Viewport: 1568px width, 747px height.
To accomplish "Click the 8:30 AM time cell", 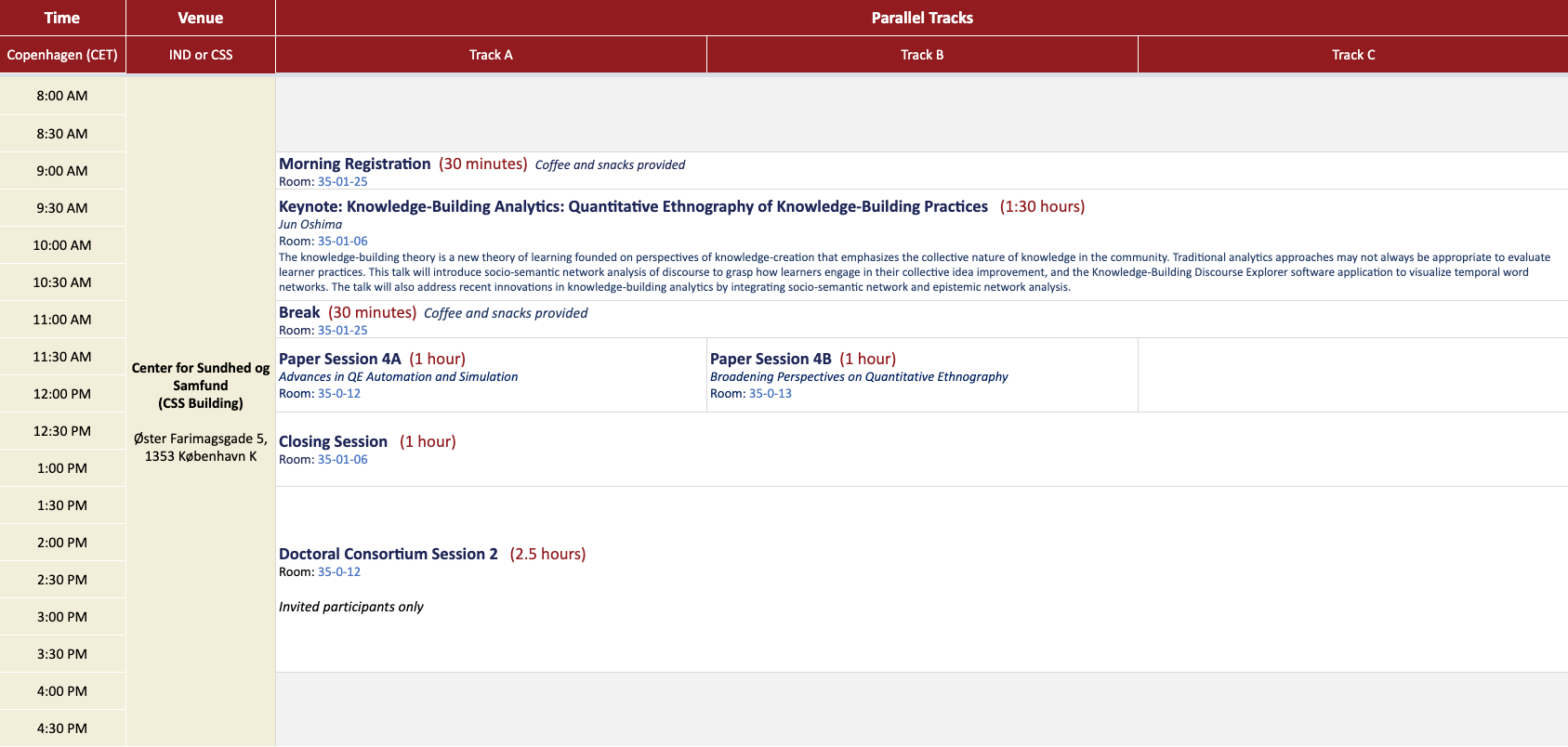I will 62,134.
